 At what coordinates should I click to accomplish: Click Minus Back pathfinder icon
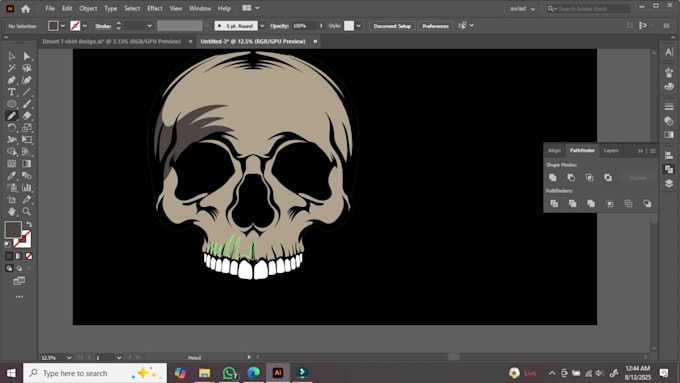647,203
